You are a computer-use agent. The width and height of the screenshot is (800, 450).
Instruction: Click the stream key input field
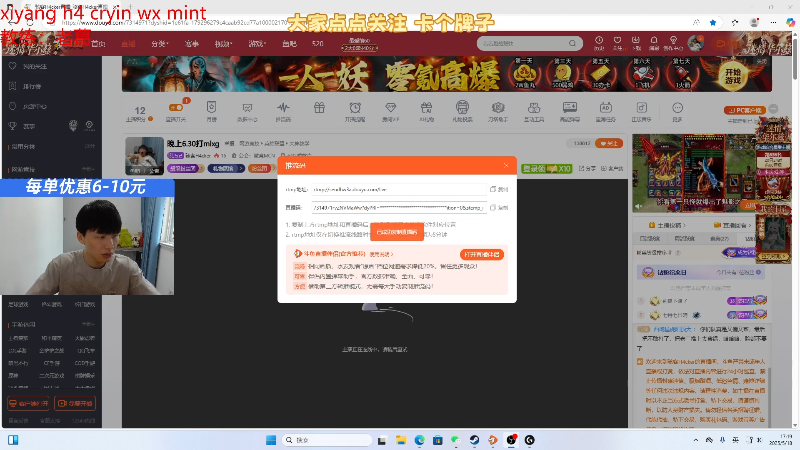[x=398, y=208]
